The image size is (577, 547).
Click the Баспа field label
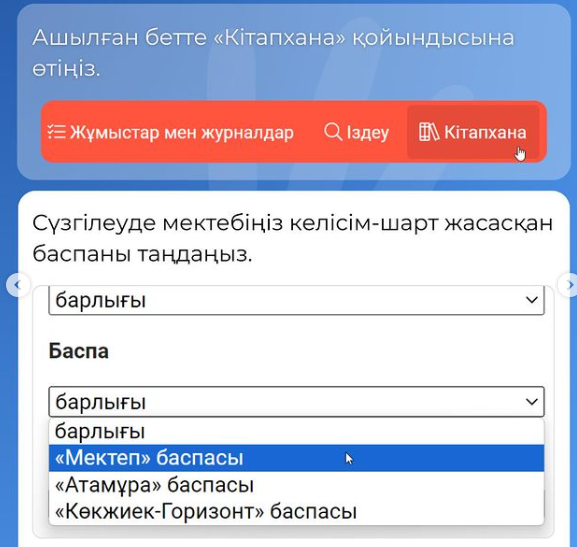click(79, 350)
